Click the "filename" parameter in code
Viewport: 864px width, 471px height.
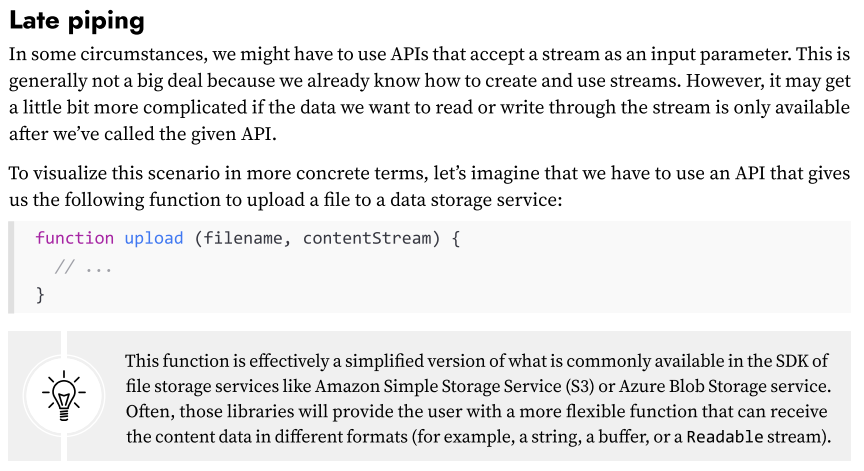[243, 238]
